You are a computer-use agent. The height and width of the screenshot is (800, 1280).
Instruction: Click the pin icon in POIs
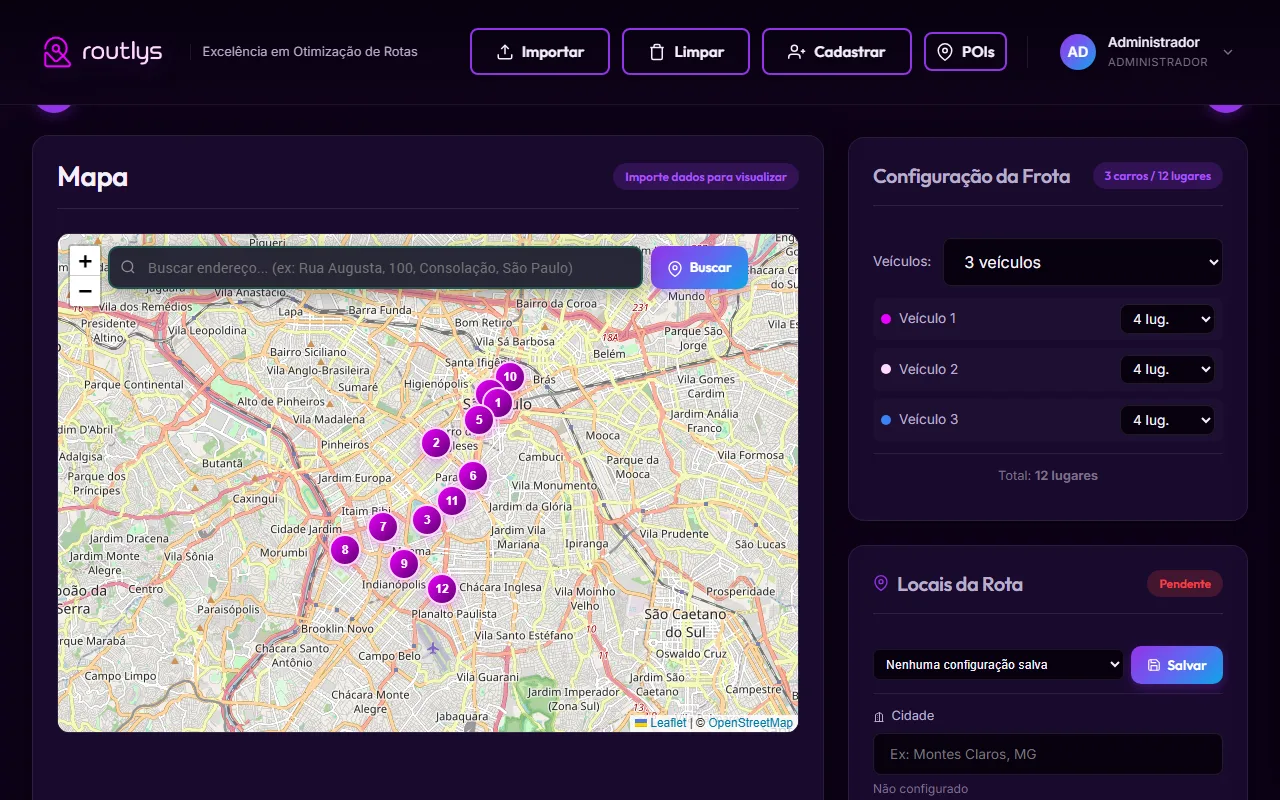click(x=944, y=52)
